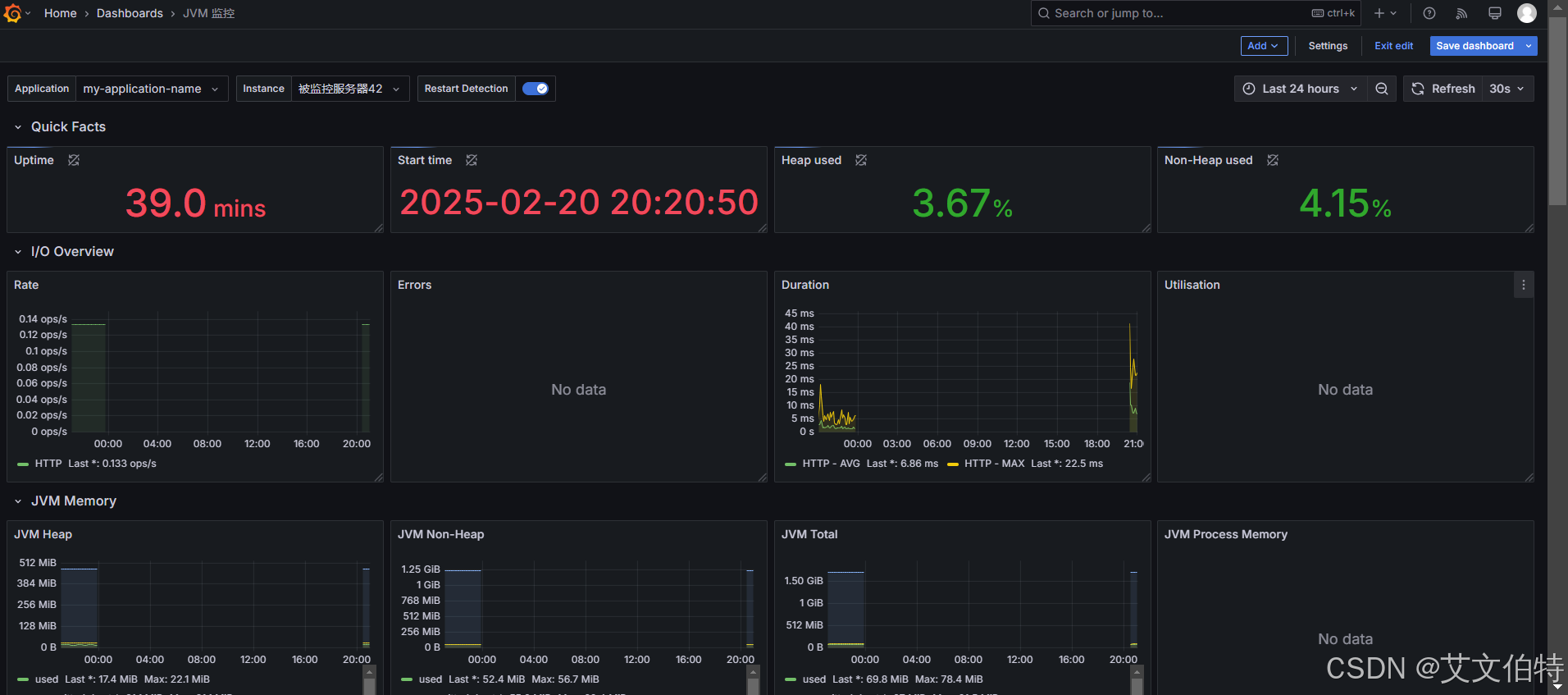Image resolution: width=1568 pixels, height=695 pixels.
Task: Click the Non-Heap used panel link icon
Action: [x=1273, y=160]
